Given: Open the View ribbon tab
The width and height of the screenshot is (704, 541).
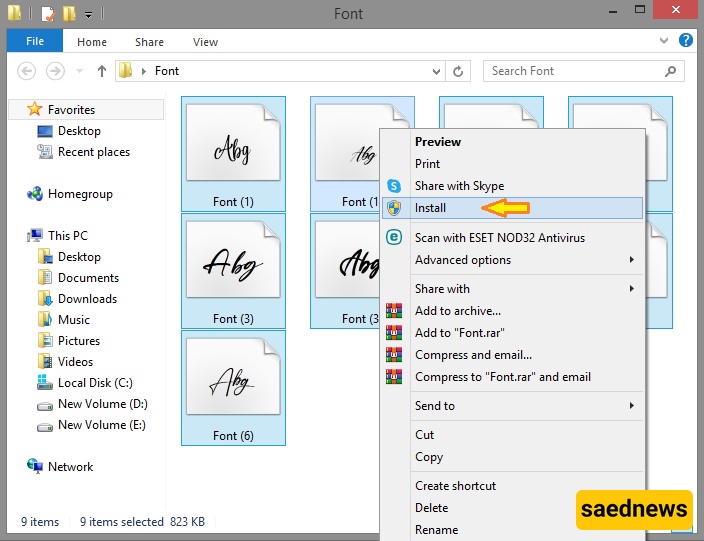Looking at the screenshot, I should tap(205, 42).
